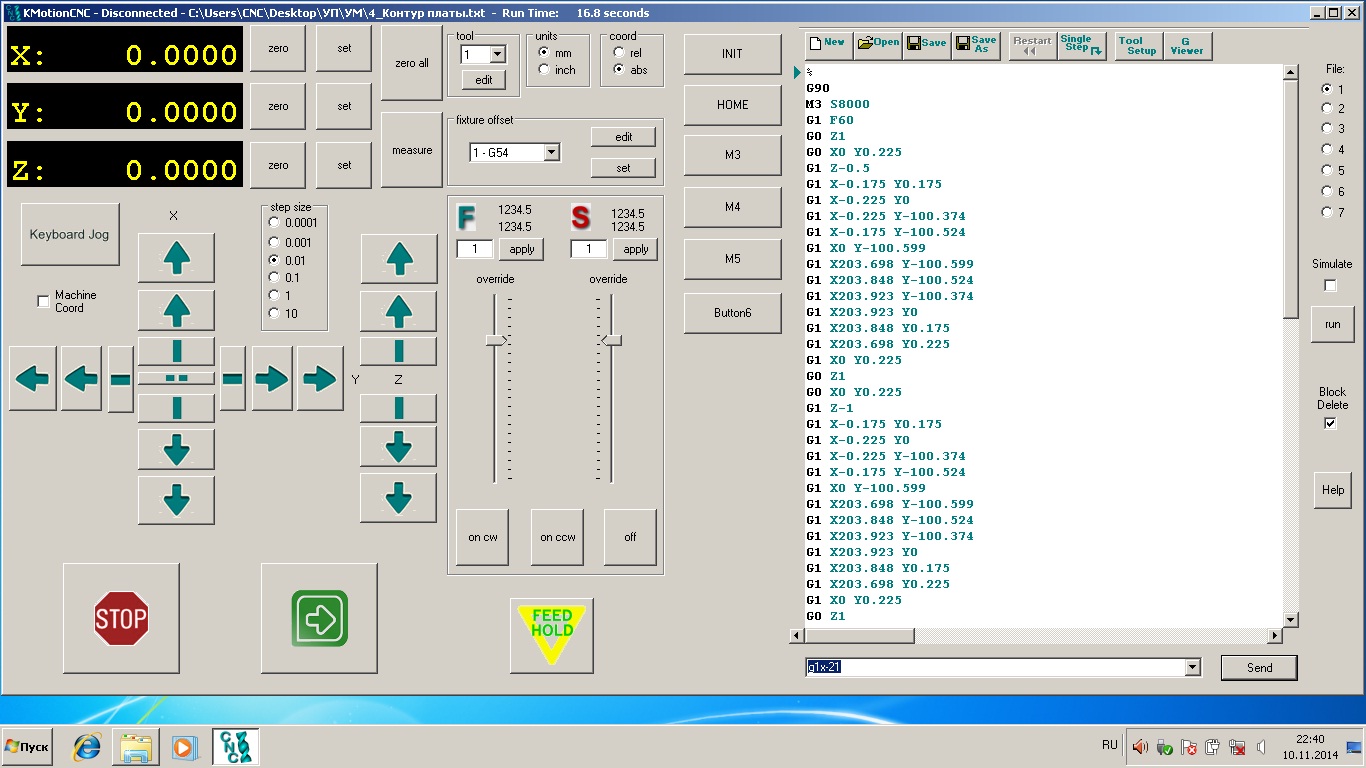Click topmost up arrow in X-labeled jog column
This screenshot has height=768, width=1366.
coord(176,258)
